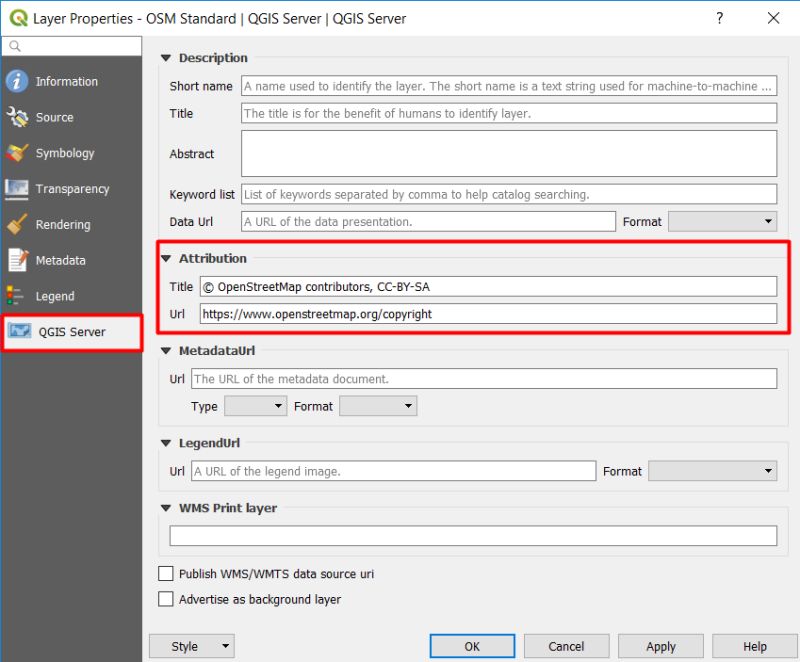Image resolution: width=800 pixels, height=662 pixels.
Task: Select the Source icon in the sidebar
Action: point(19,117)
